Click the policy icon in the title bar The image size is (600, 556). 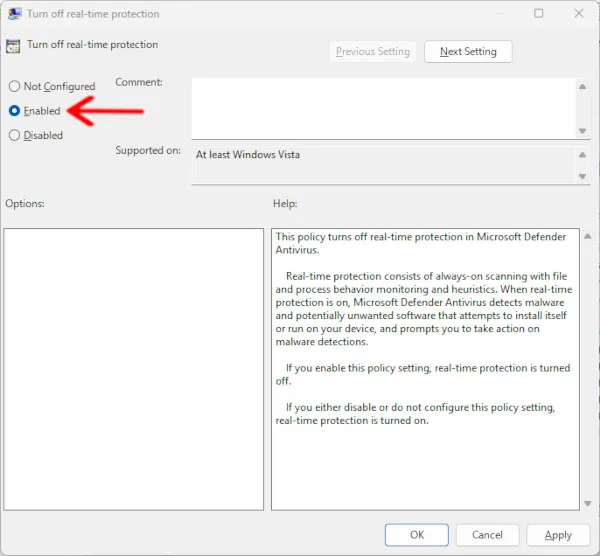[14, 14]
